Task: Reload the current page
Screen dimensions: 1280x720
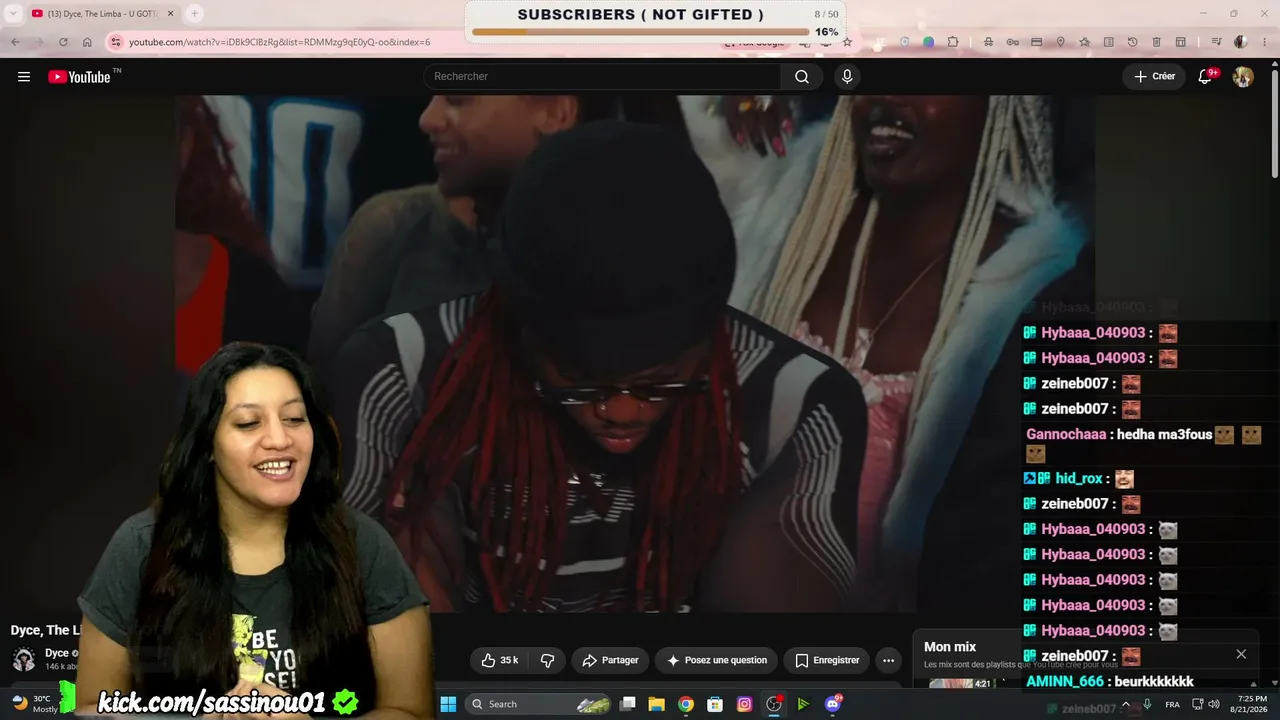Action: [x=63, y=42]
